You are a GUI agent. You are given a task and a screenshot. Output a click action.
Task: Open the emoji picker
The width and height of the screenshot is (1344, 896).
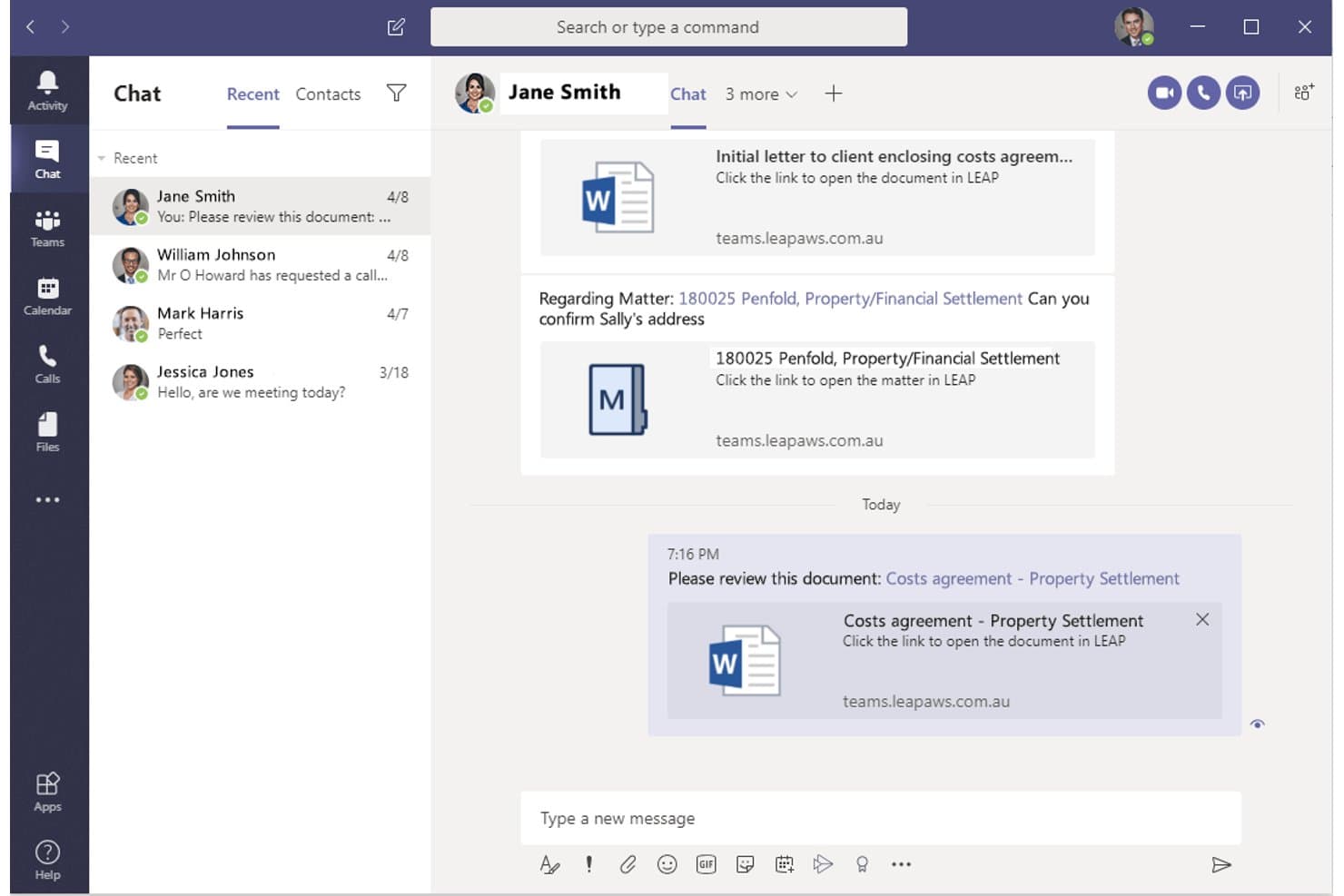[667, 864]
